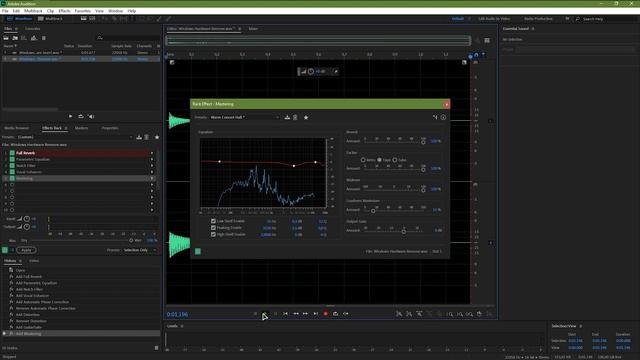This screenshot has width=640, height=360.
Task: Mark Effects Rack preset as favorite star
Action: (157, 137)
